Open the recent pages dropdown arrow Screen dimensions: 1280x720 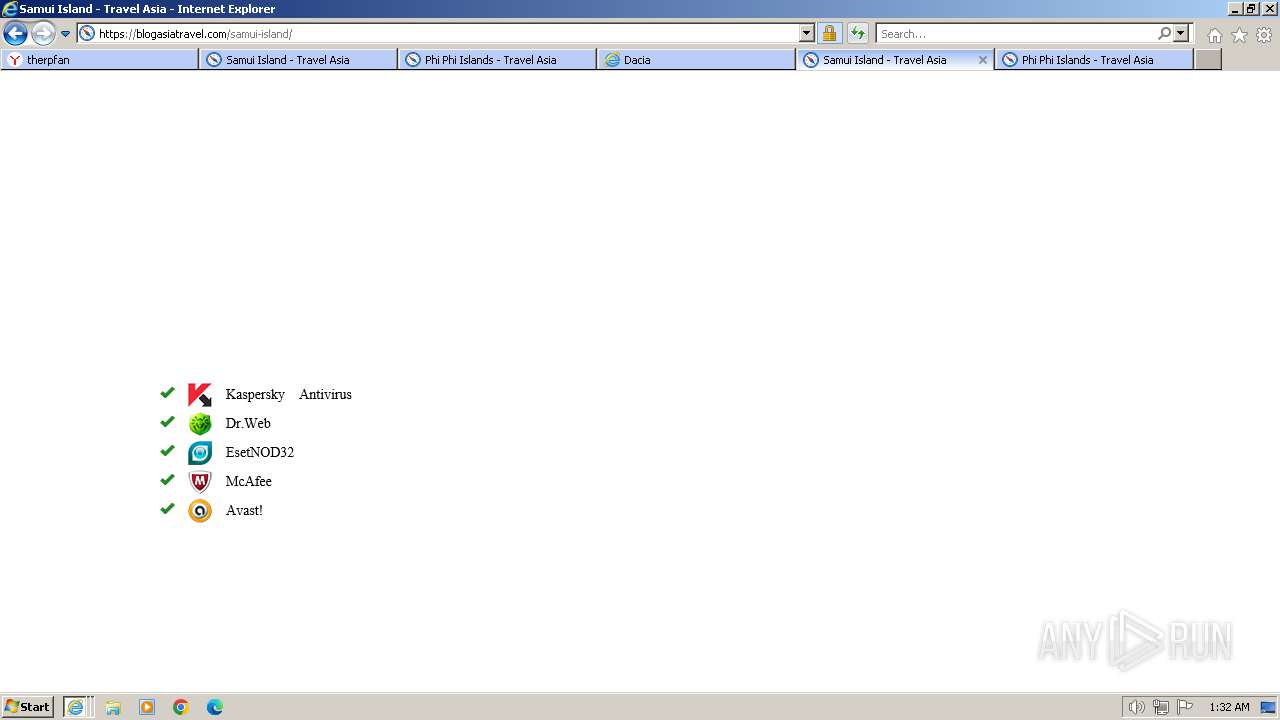click(65, 33)
